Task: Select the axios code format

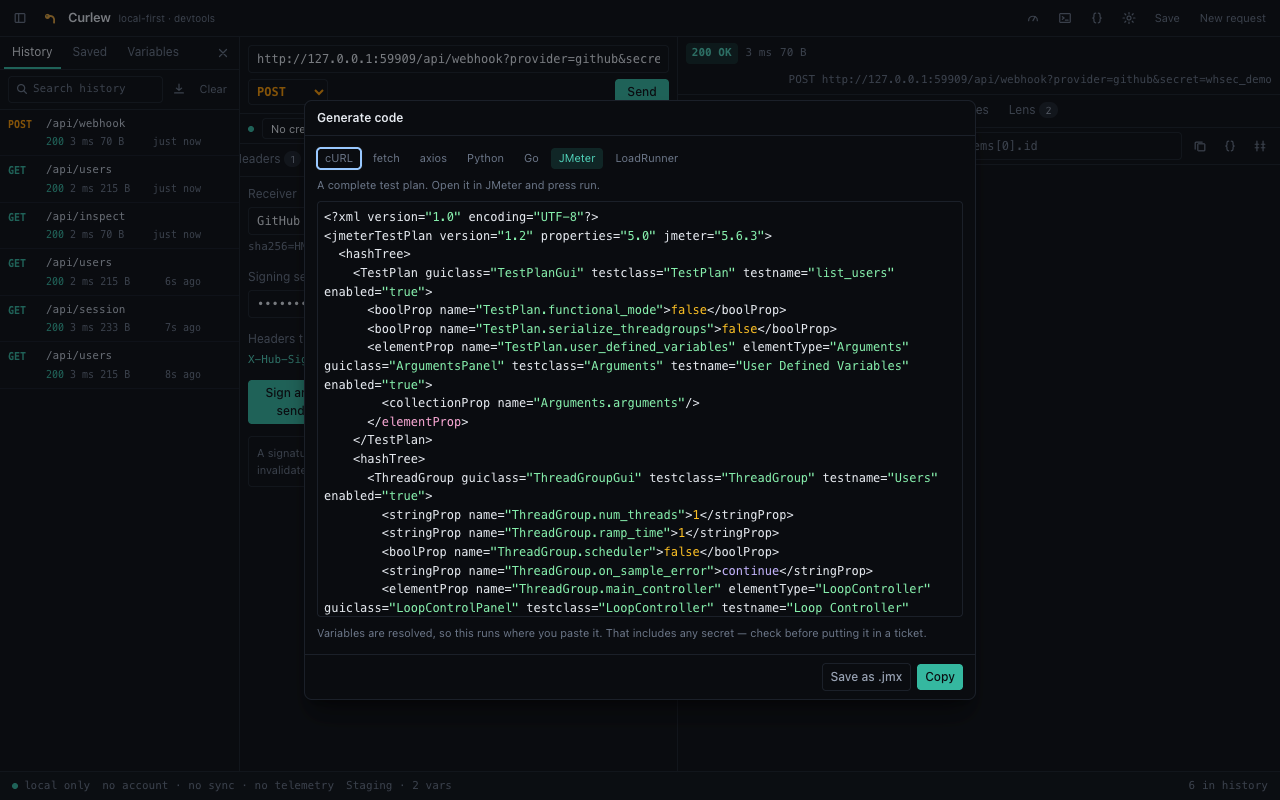Action: pyautogui.click(x=433, y=158)
